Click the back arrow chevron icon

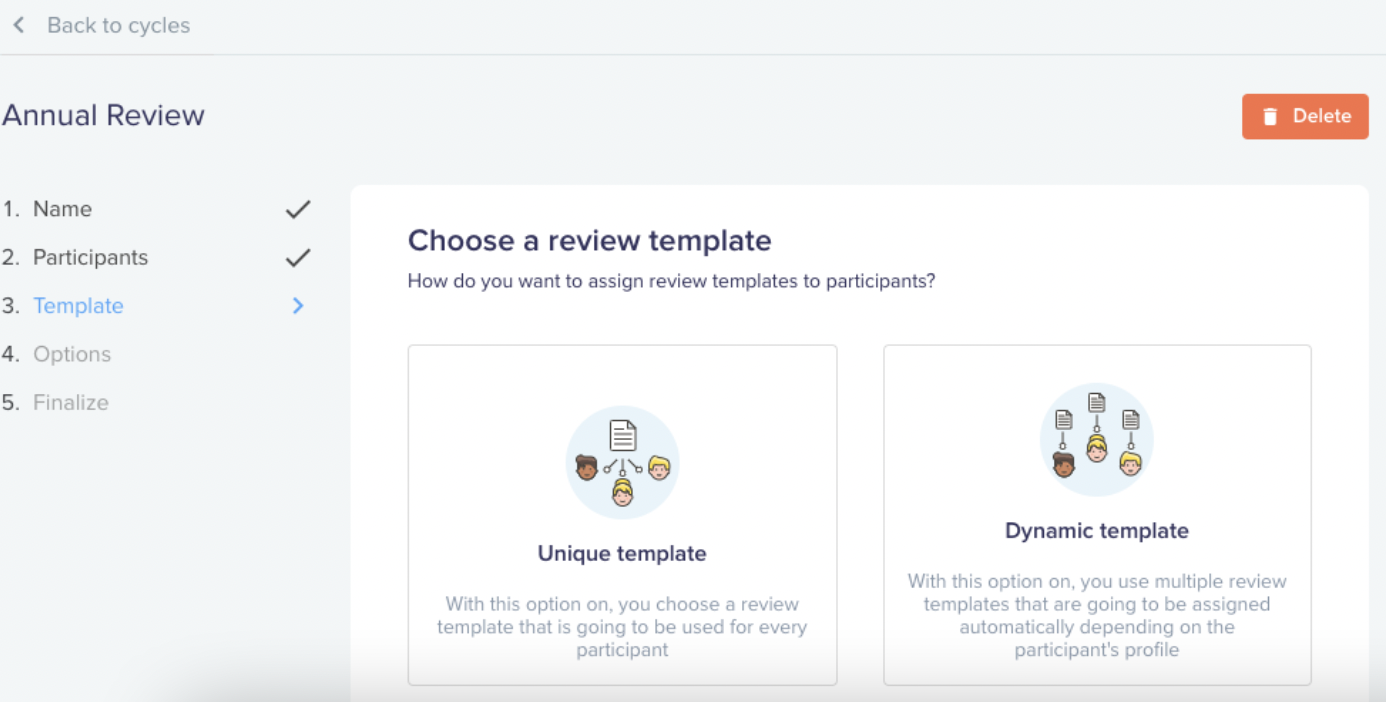[18, 25]
